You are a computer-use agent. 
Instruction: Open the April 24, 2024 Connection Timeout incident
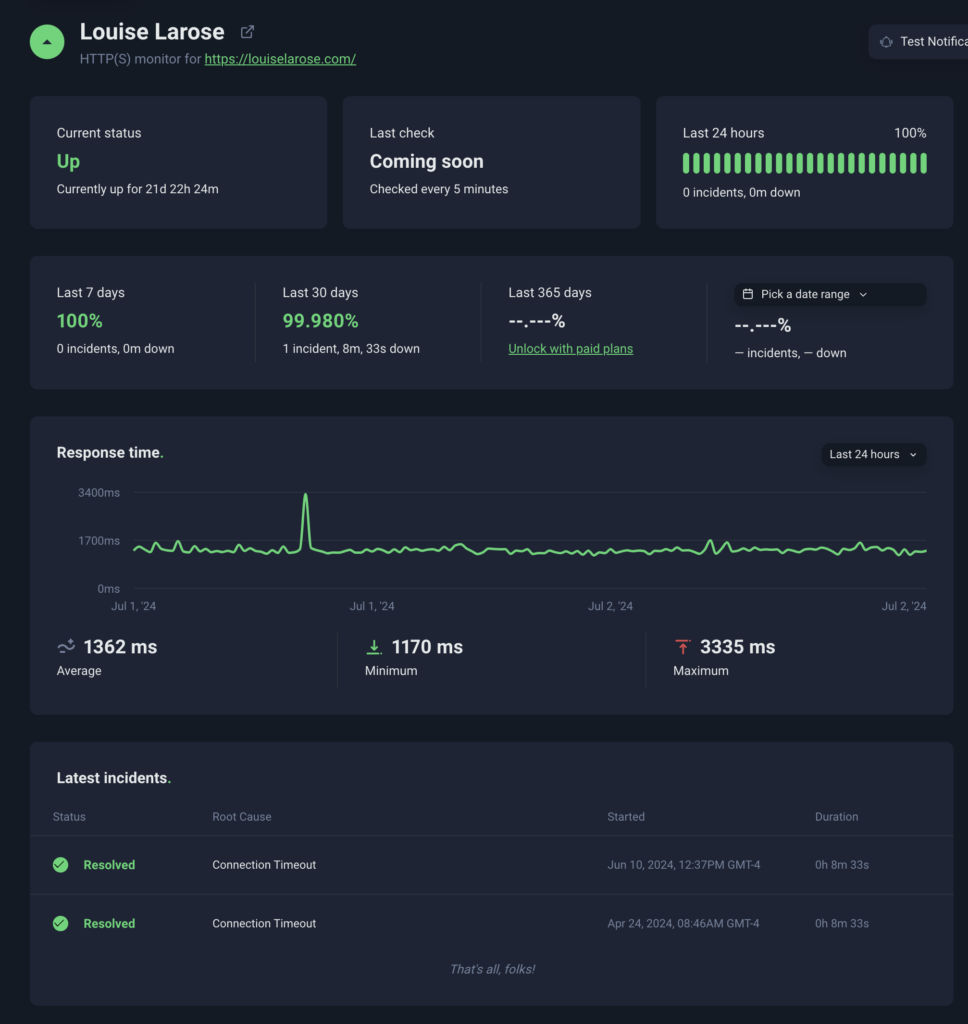264,924
